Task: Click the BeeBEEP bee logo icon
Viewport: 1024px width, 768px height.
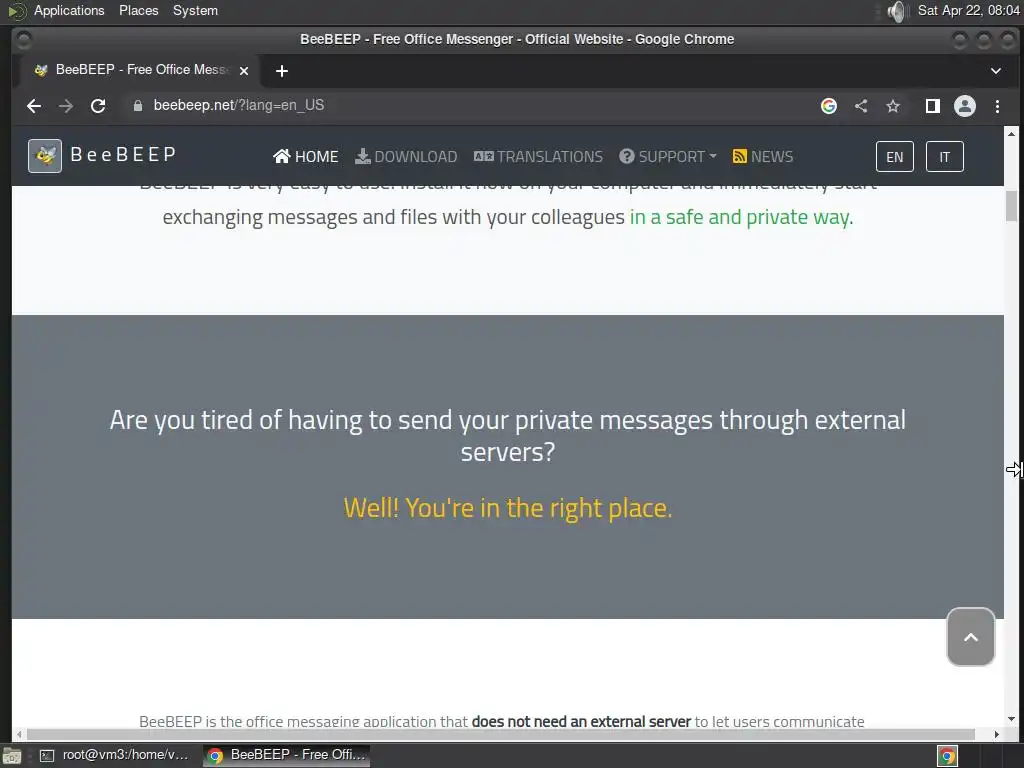Action: coord(45,156)
